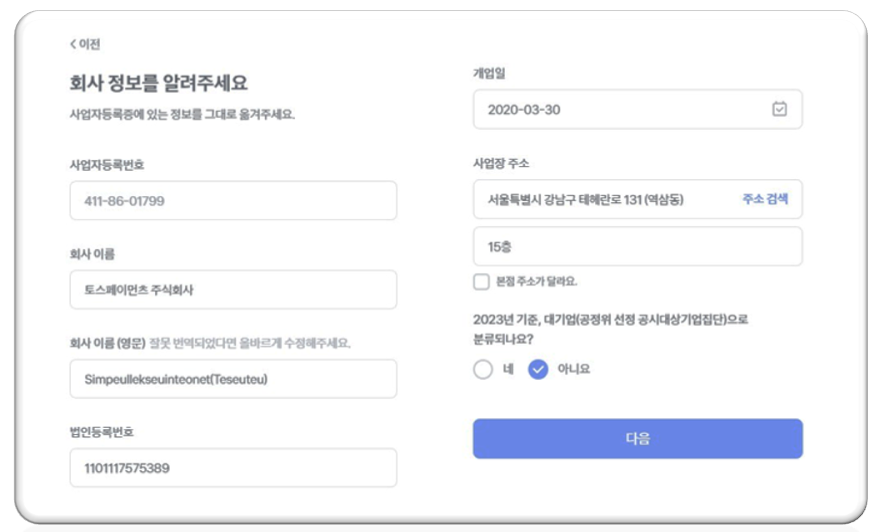Select the 아니오 radio button
The image size is (883, 532).
pyautogui.click(x=539, y=369)
